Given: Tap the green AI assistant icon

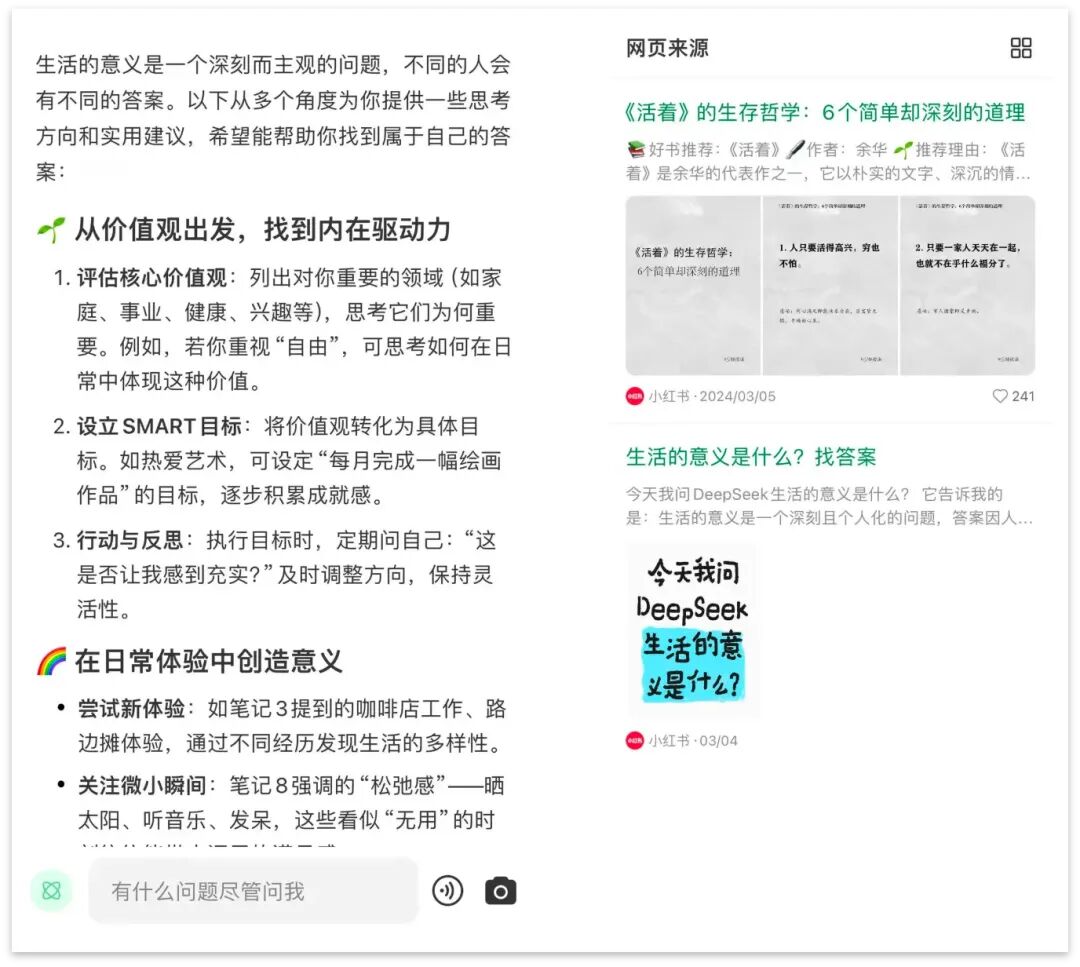Looking at the screenshot, I should pyautogui.click(x=52, y=891).
